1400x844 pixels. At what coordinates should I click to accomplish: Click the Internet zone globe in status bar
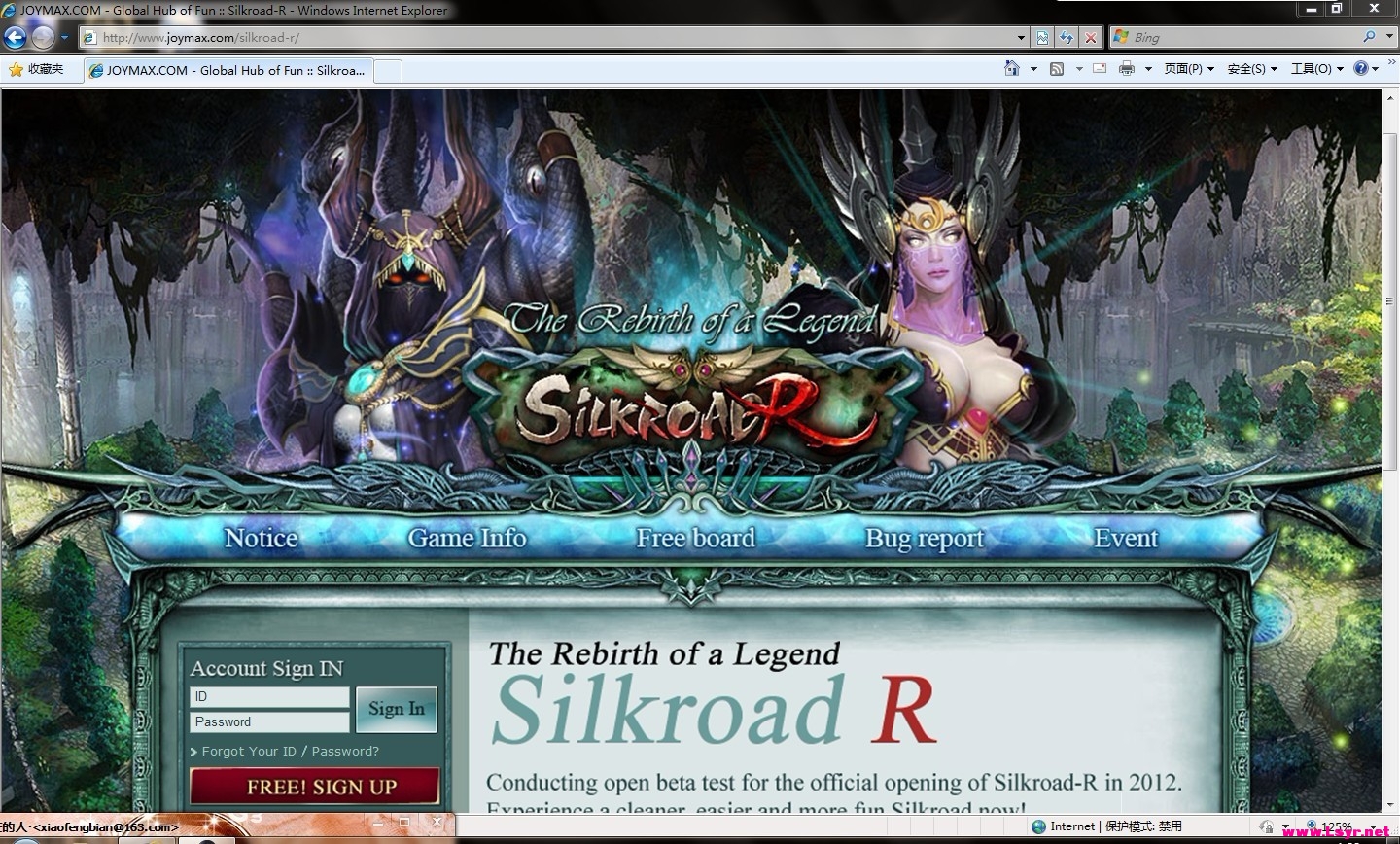1039,826
